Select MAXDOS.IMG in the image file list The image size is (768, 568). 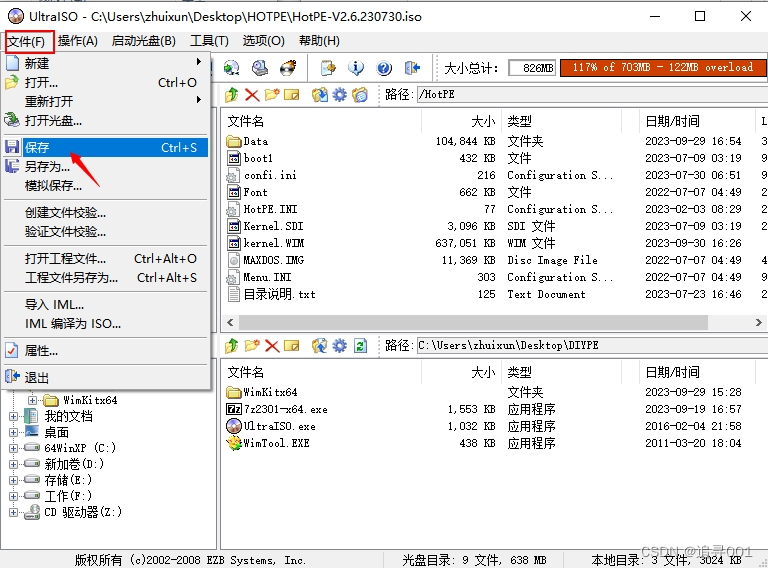274,260
